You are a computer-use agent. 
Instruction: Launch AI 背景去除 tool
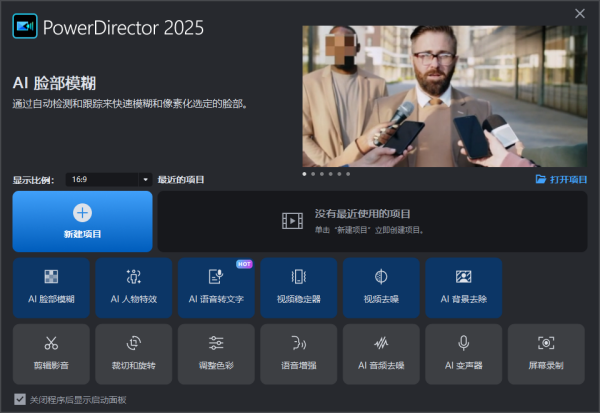(463, 288)
